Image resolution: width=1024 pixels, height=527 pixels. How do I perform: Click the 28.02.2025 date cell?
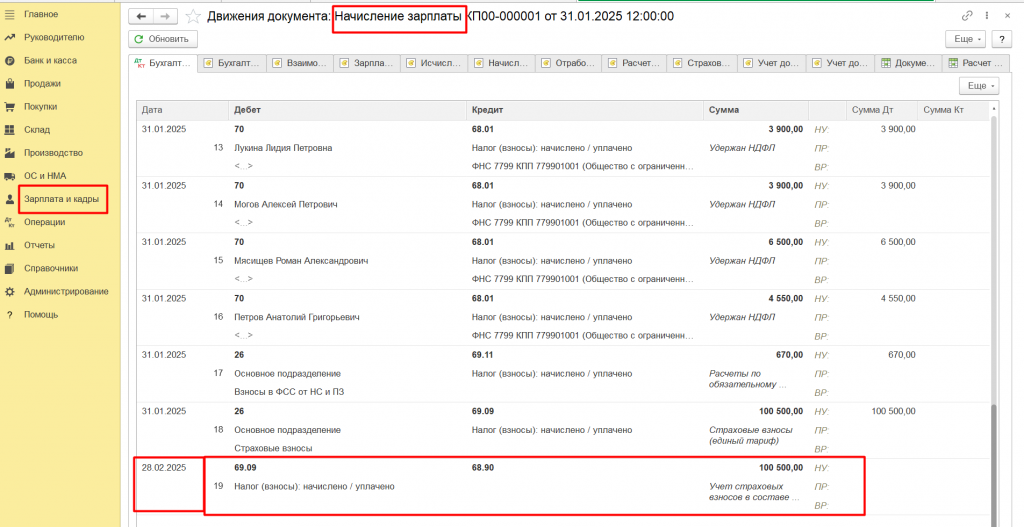(x=164, y=468)
